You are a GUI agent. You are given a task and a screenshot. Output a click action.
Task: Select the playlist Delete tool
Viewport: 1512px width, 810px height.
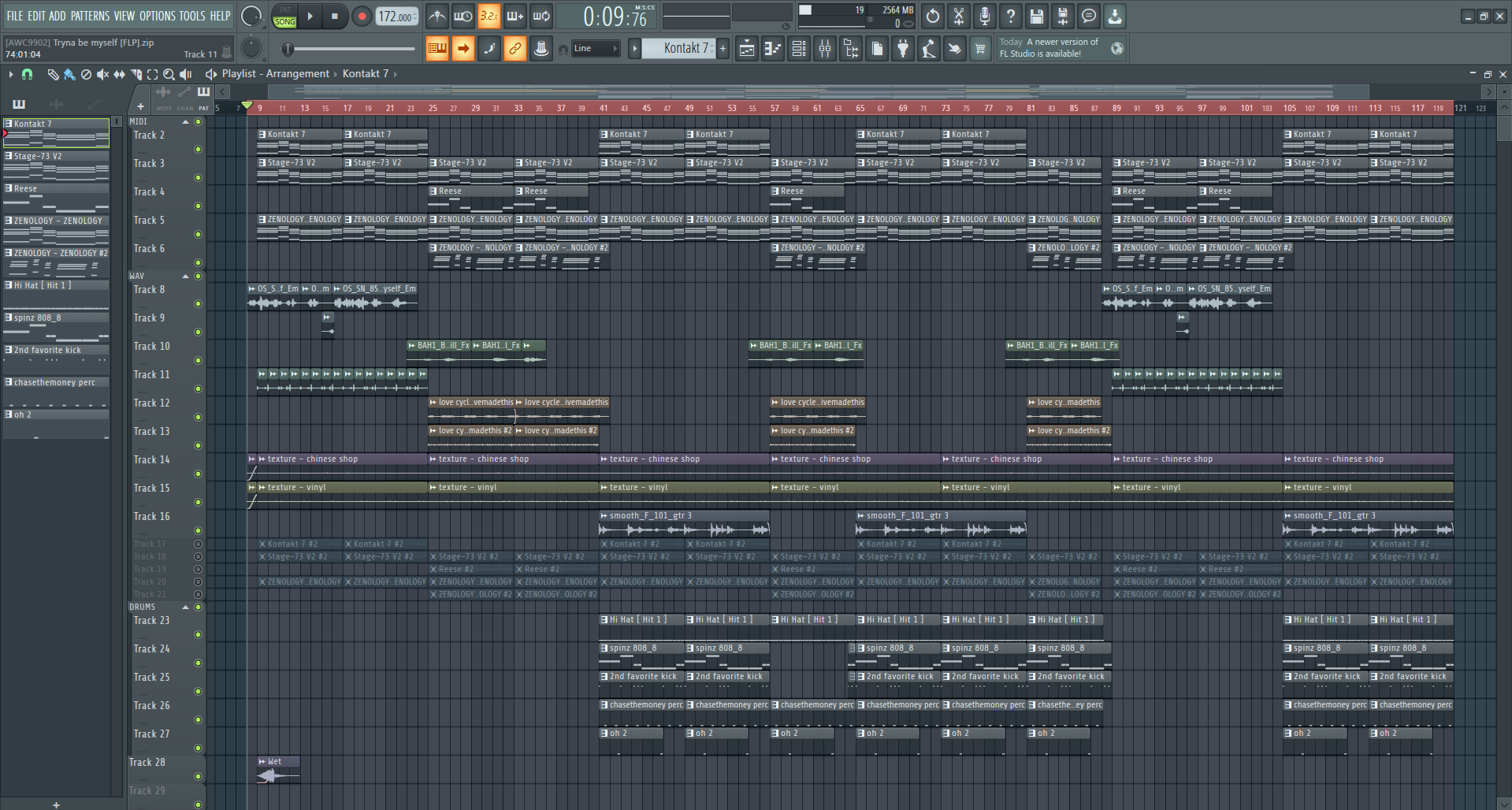86,74
